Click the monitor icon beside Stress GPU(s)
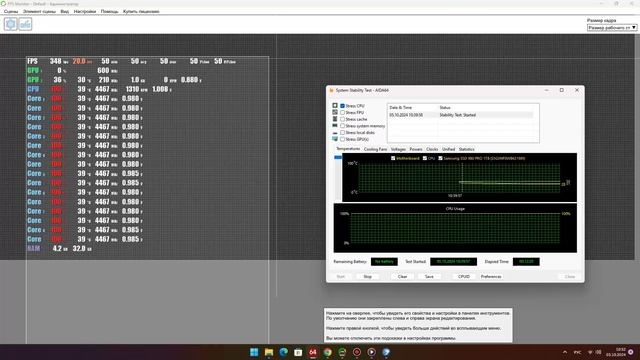Image resolution: width=640 pixels, height=360 pixels. pyautogui.click(x=335, y=139)
